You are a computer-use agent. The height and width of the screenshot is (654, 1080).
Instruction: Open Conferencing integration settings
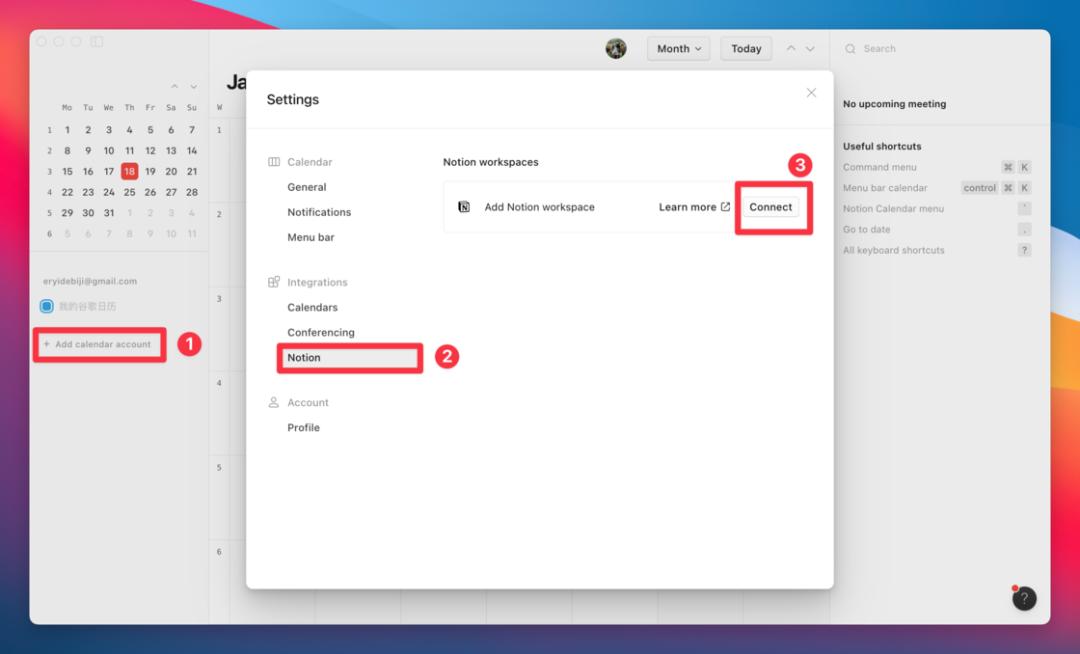(321, 333)
